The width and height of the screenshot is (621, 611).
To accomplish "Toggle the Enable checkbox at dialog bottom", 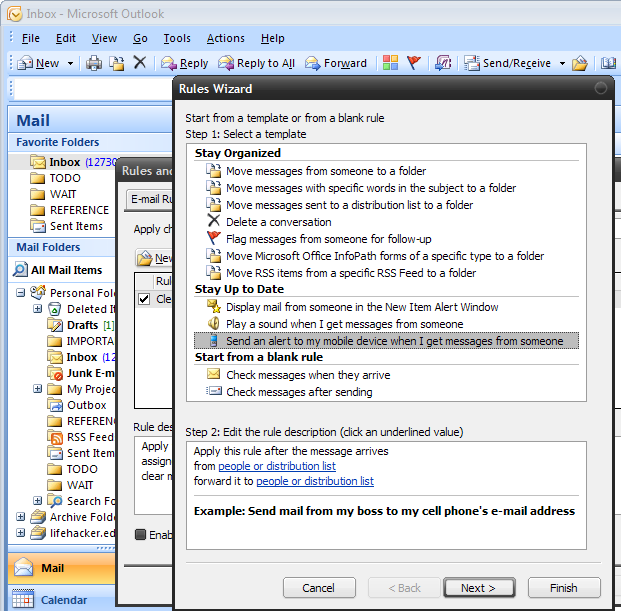I will coord(141,534).
